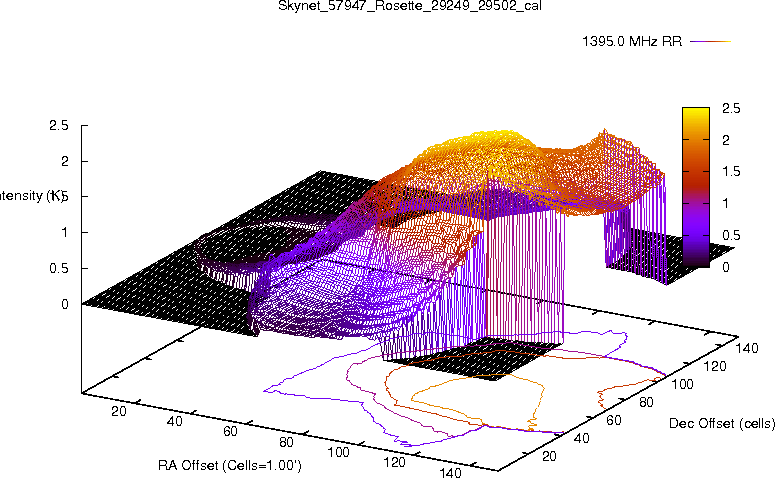This screenshot has width=775, height=478.
Task: Select tick 60 on the RA Offset axis
Action: pyautogui.click(x=230, y=432)
